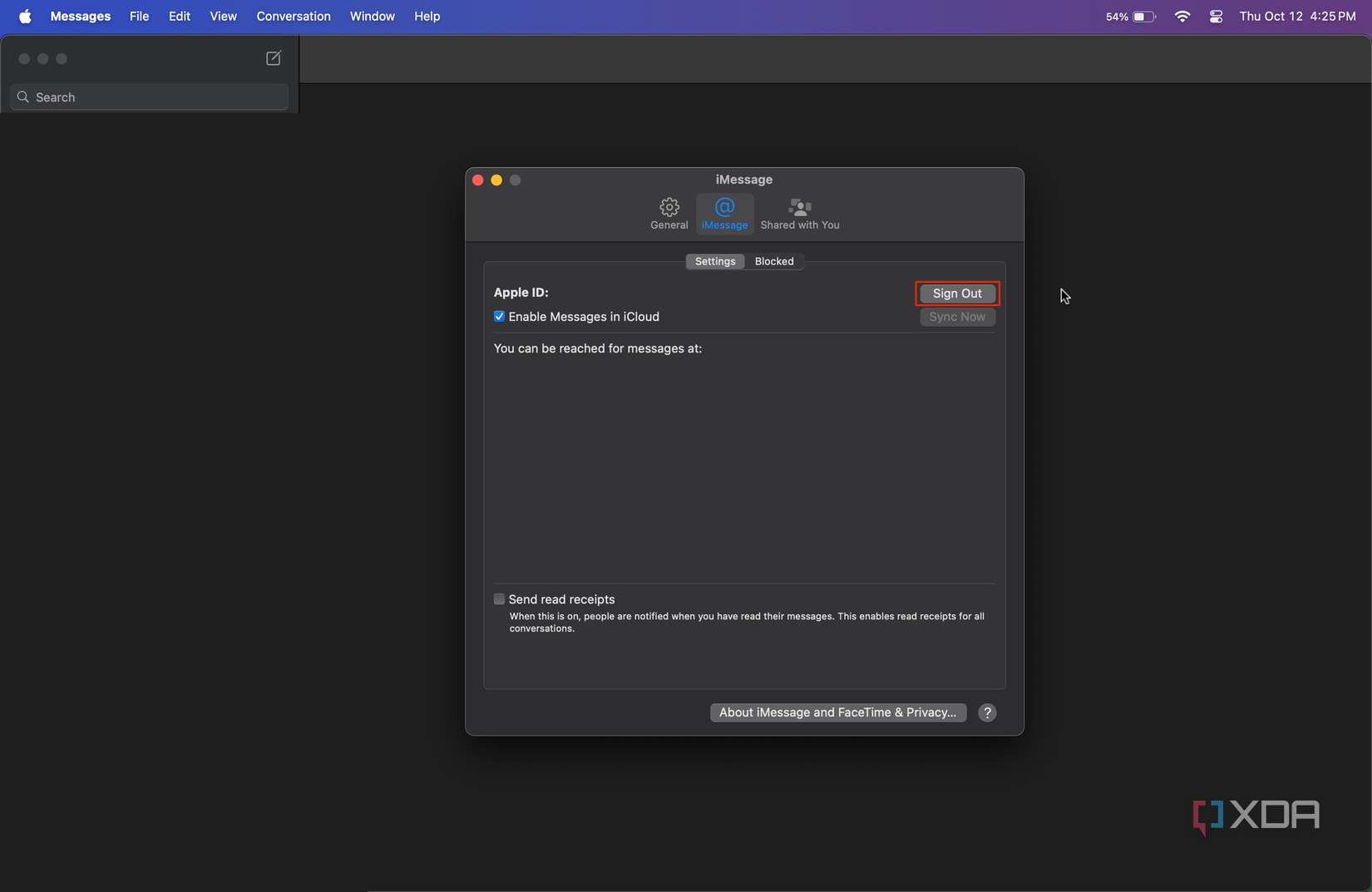1372x892 pixels.
Task: Open the Edit menu
Action: point(180,17)
